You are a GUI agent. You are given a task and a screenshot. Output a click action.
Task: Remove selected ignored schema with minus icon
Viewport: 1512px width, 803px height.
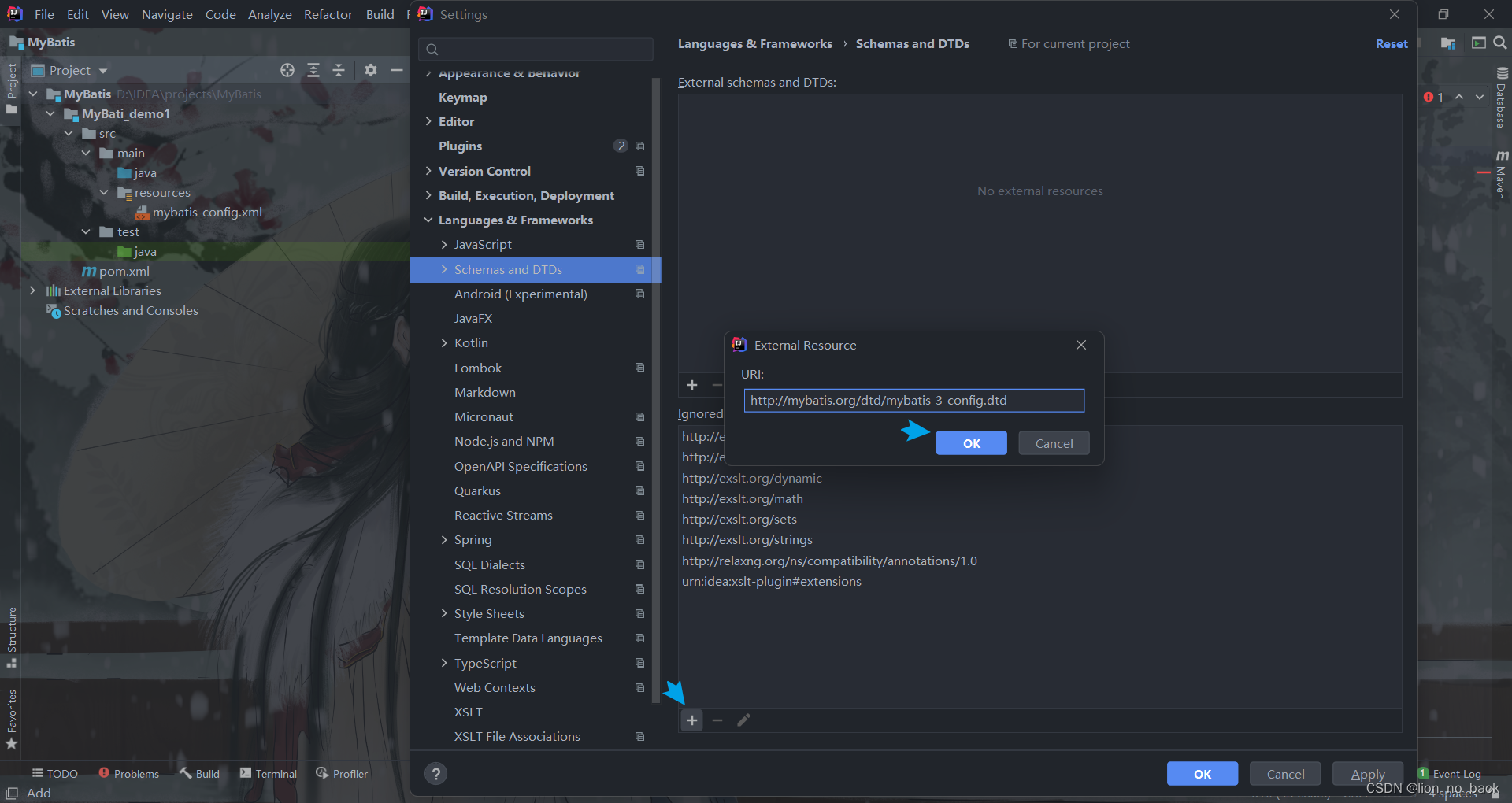(x=717, y=720)
